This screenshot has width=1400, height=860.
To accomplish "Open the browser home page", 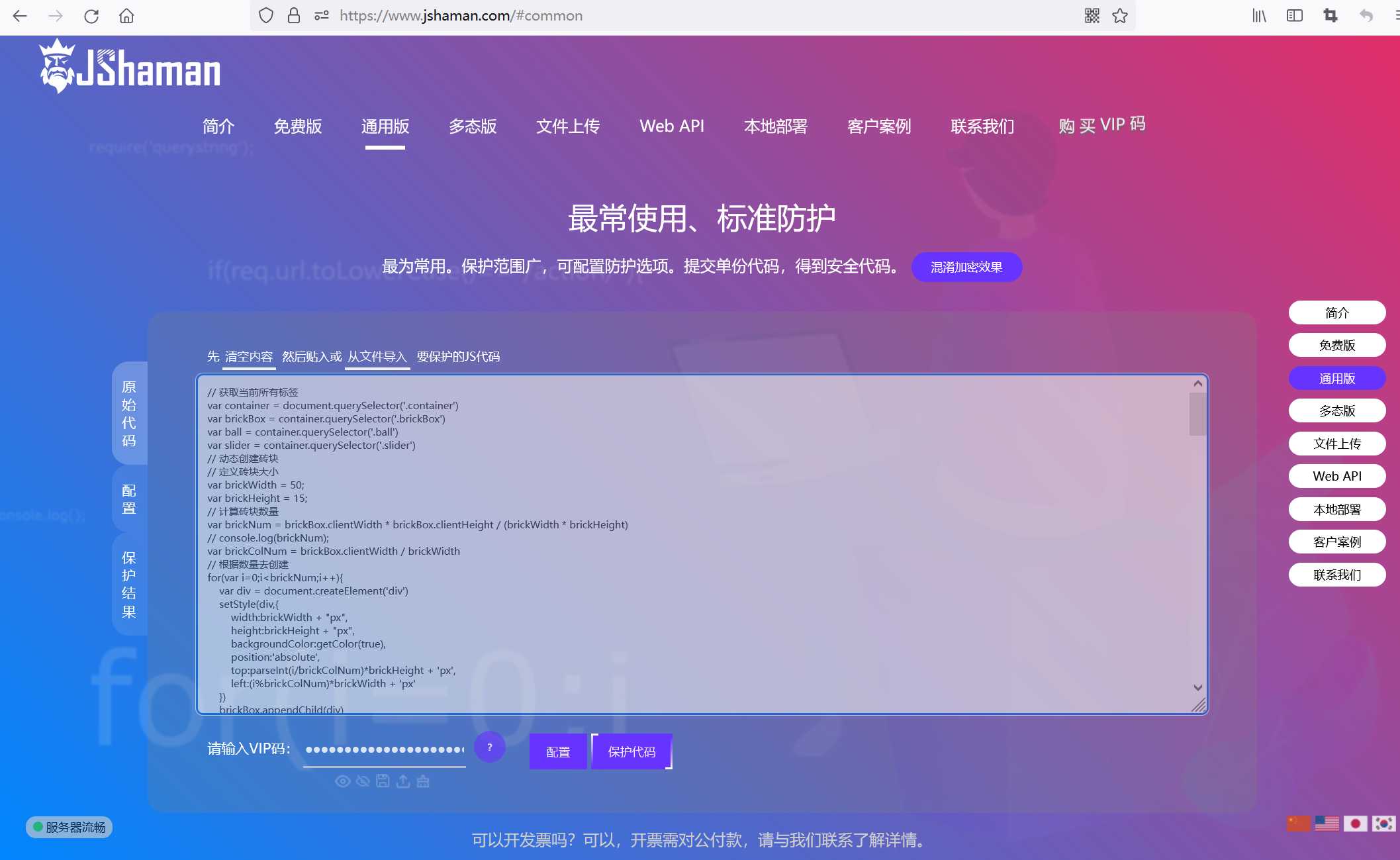I will (x=126, y=16).
